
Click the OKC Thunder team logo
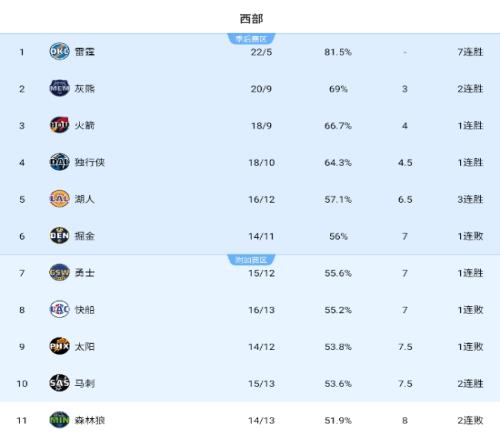click(x=59, y=51)
